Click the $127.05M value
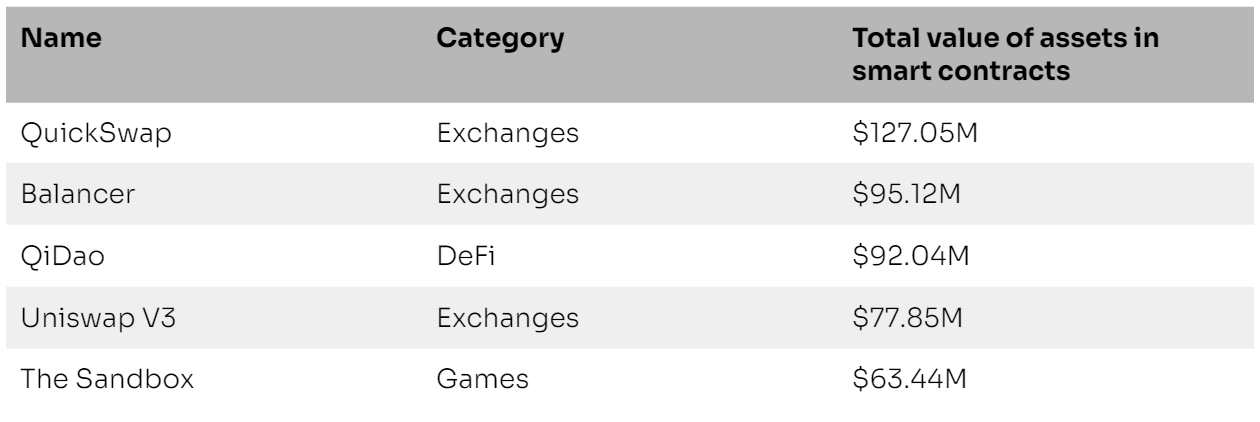Screen dimensions: 1260x422 (x=914, y=133)
